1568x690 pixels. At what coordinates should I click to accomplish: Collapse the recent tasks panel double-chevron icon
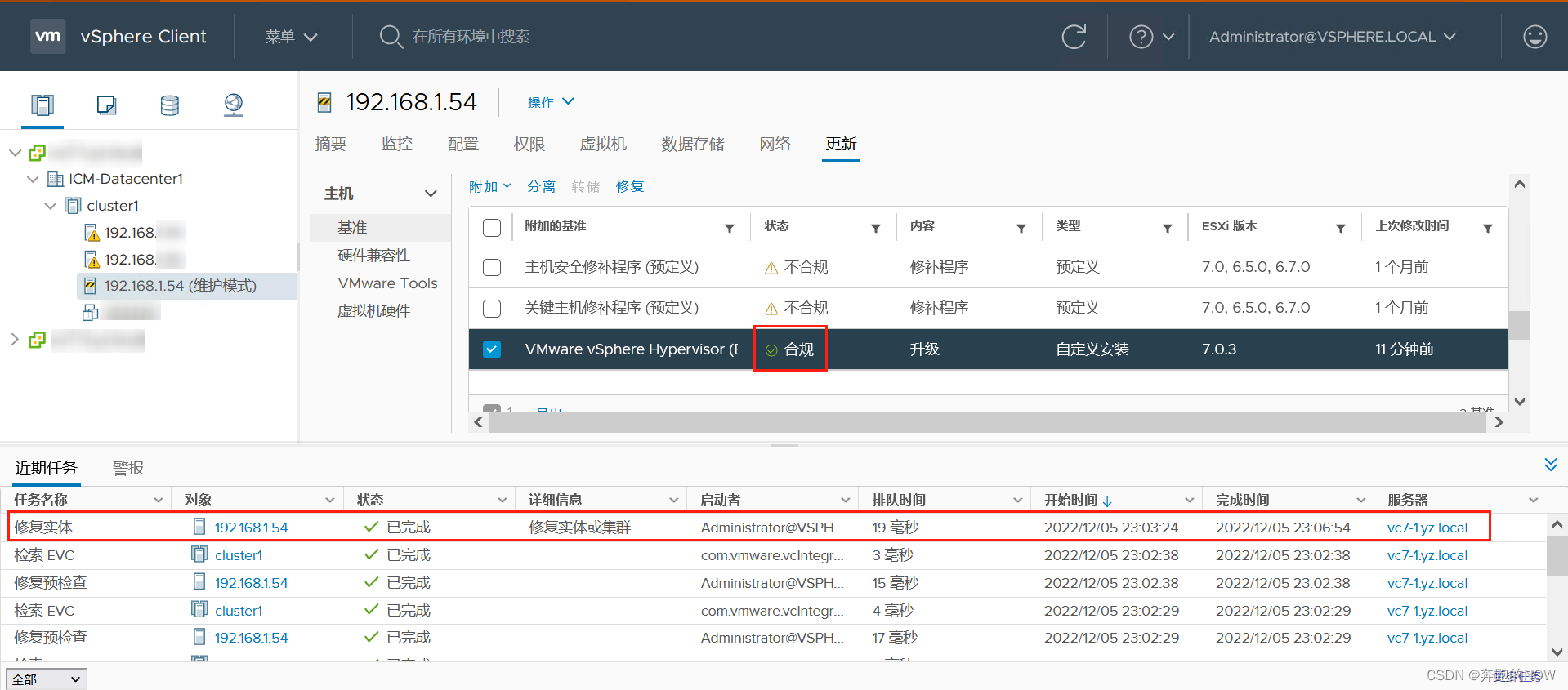[1551, 465]
